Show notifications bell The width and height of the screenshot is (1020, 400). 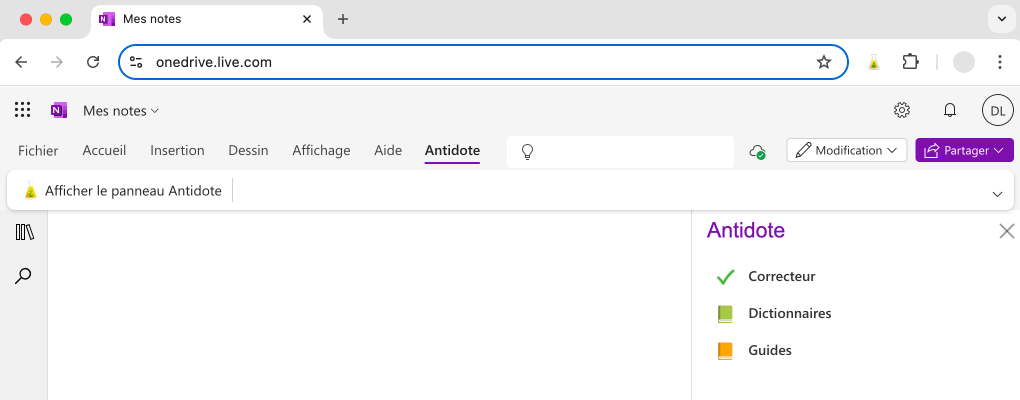(x=950, y=110)
